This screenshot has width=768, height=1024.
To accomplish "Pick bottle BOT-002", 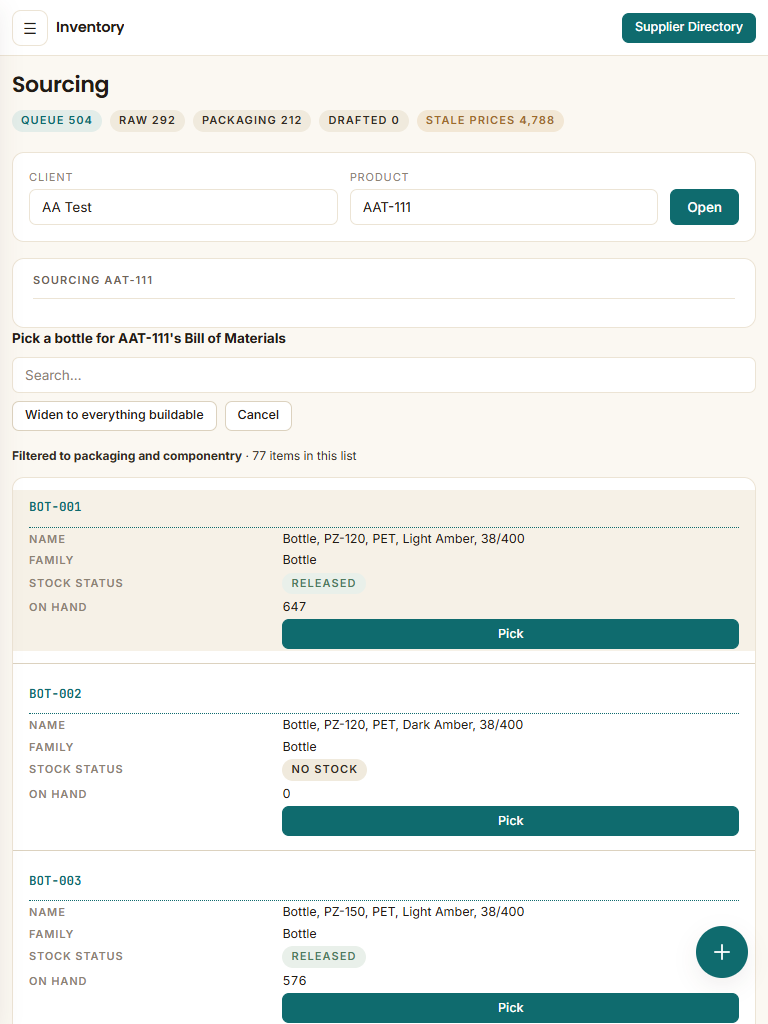I will tap(510, 820).
